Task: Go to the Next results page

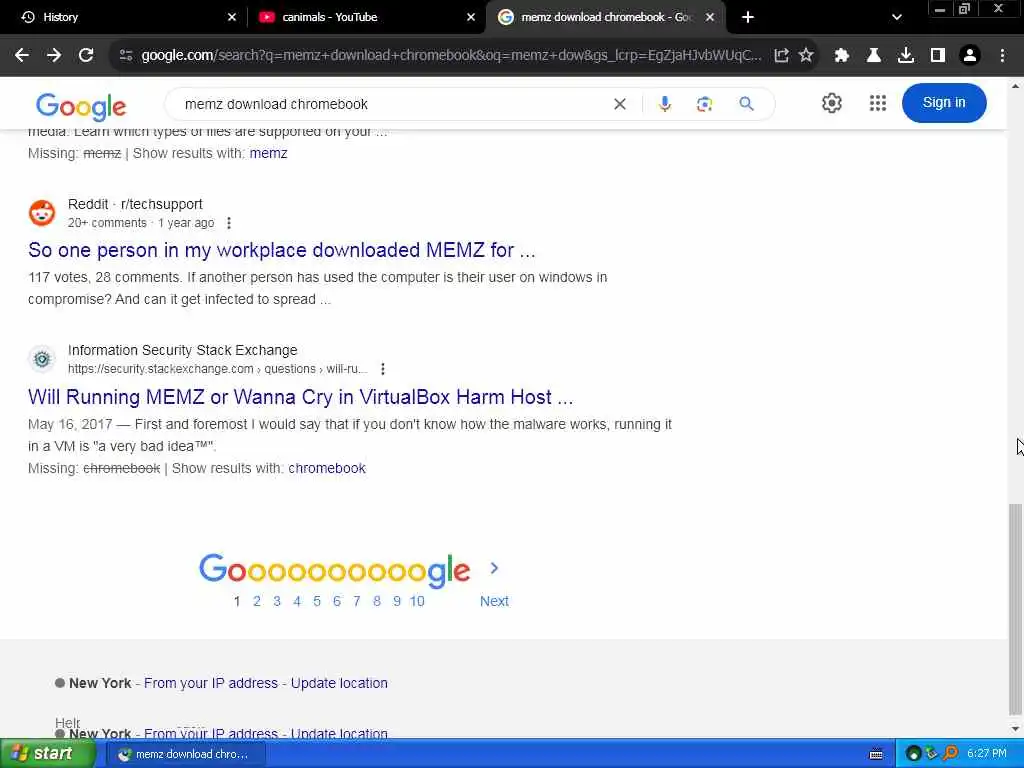Action: click(x=494, y=601)
